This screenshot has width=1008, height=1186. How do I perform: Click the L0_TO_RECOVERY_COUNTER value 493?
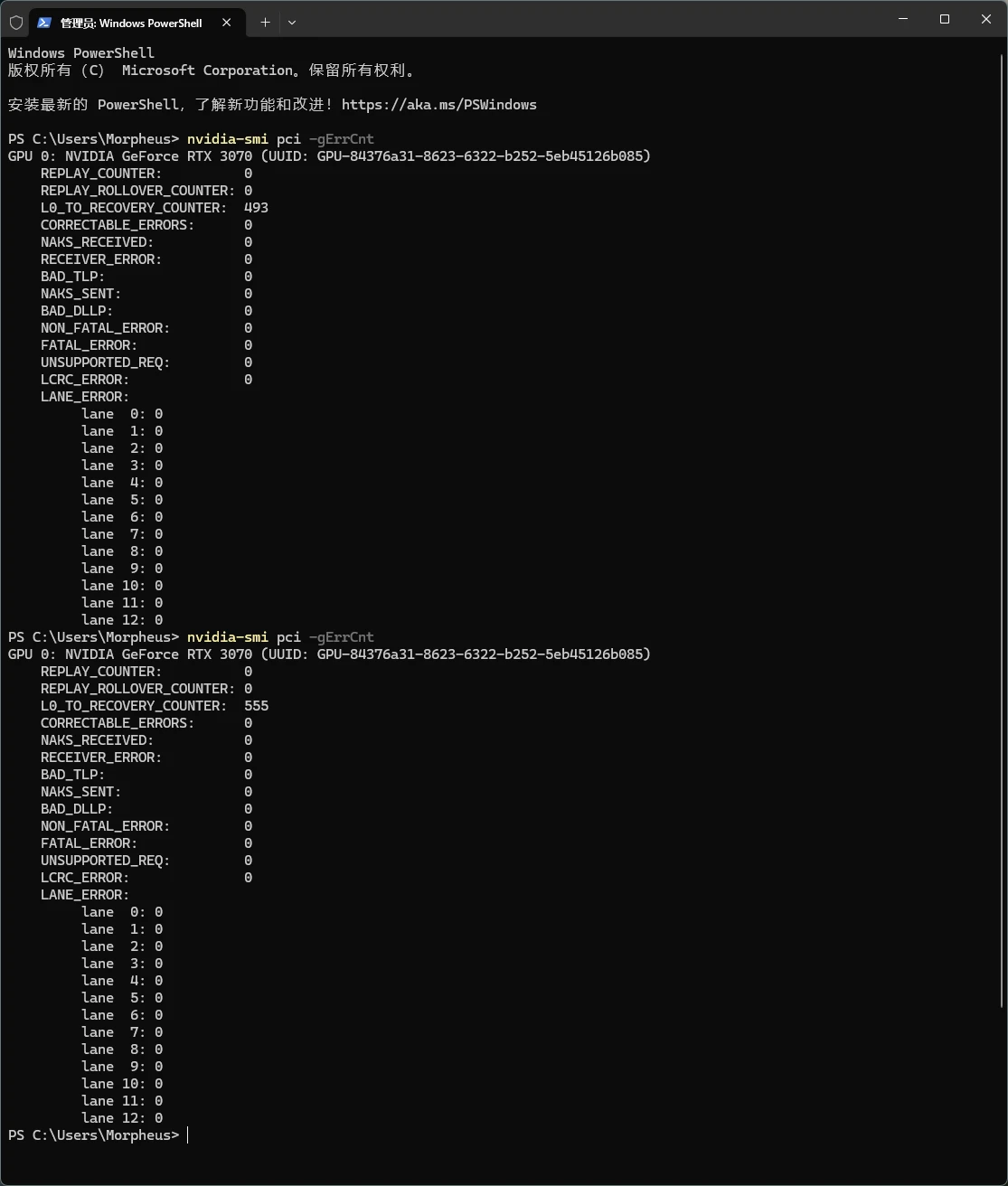[x=256, y=208]
